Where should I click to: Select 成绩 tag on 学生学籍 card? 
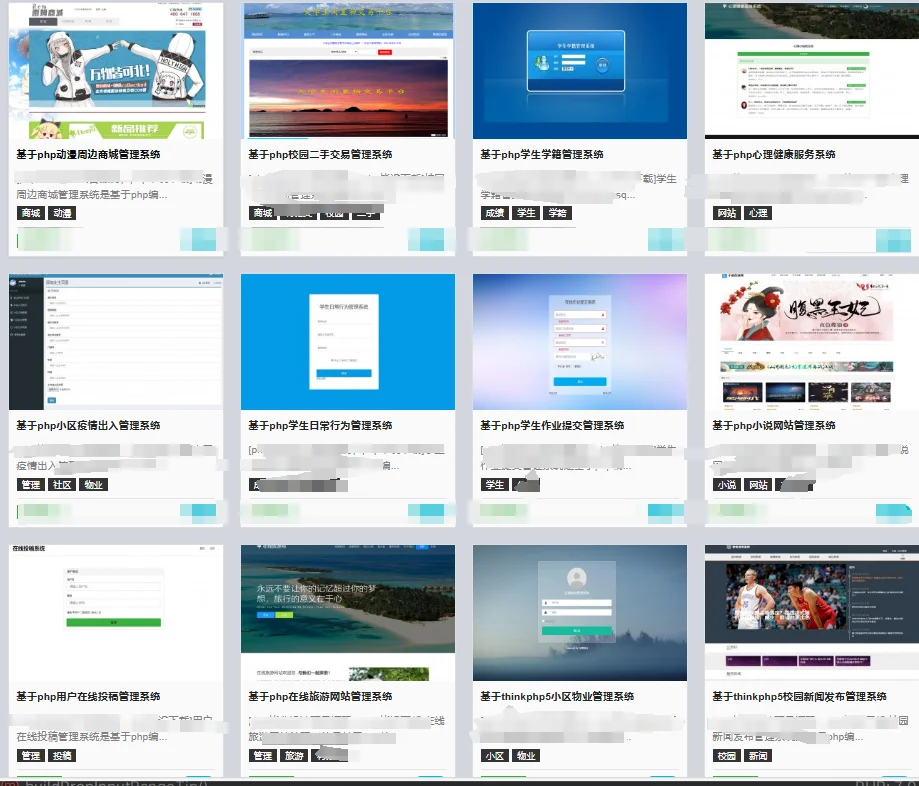click(495, 213)
